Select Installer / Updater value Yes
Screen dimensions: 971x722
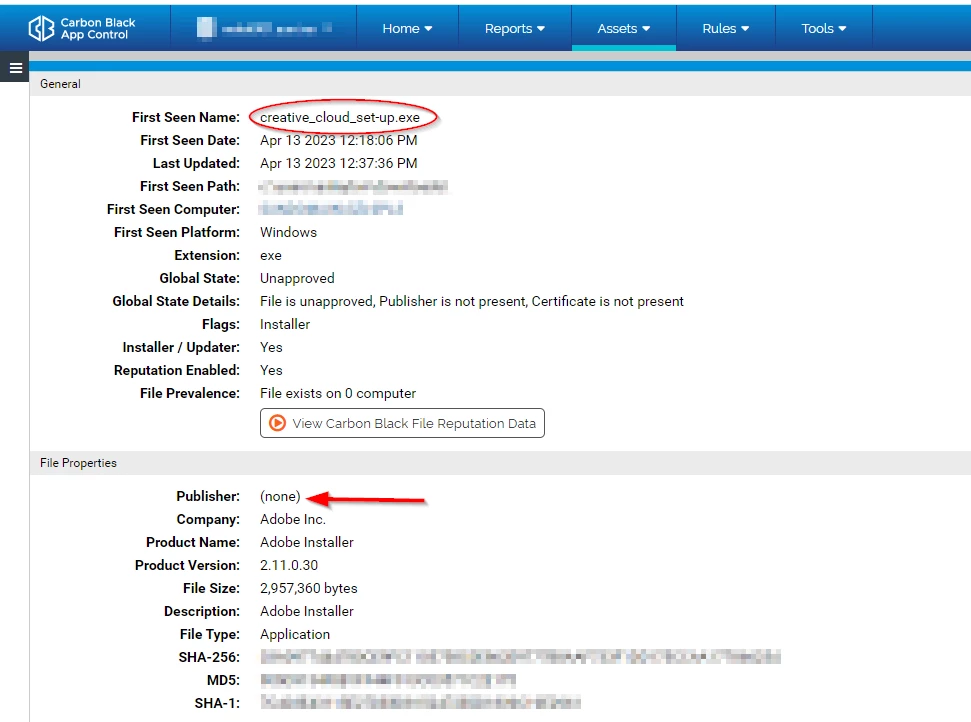271,347
